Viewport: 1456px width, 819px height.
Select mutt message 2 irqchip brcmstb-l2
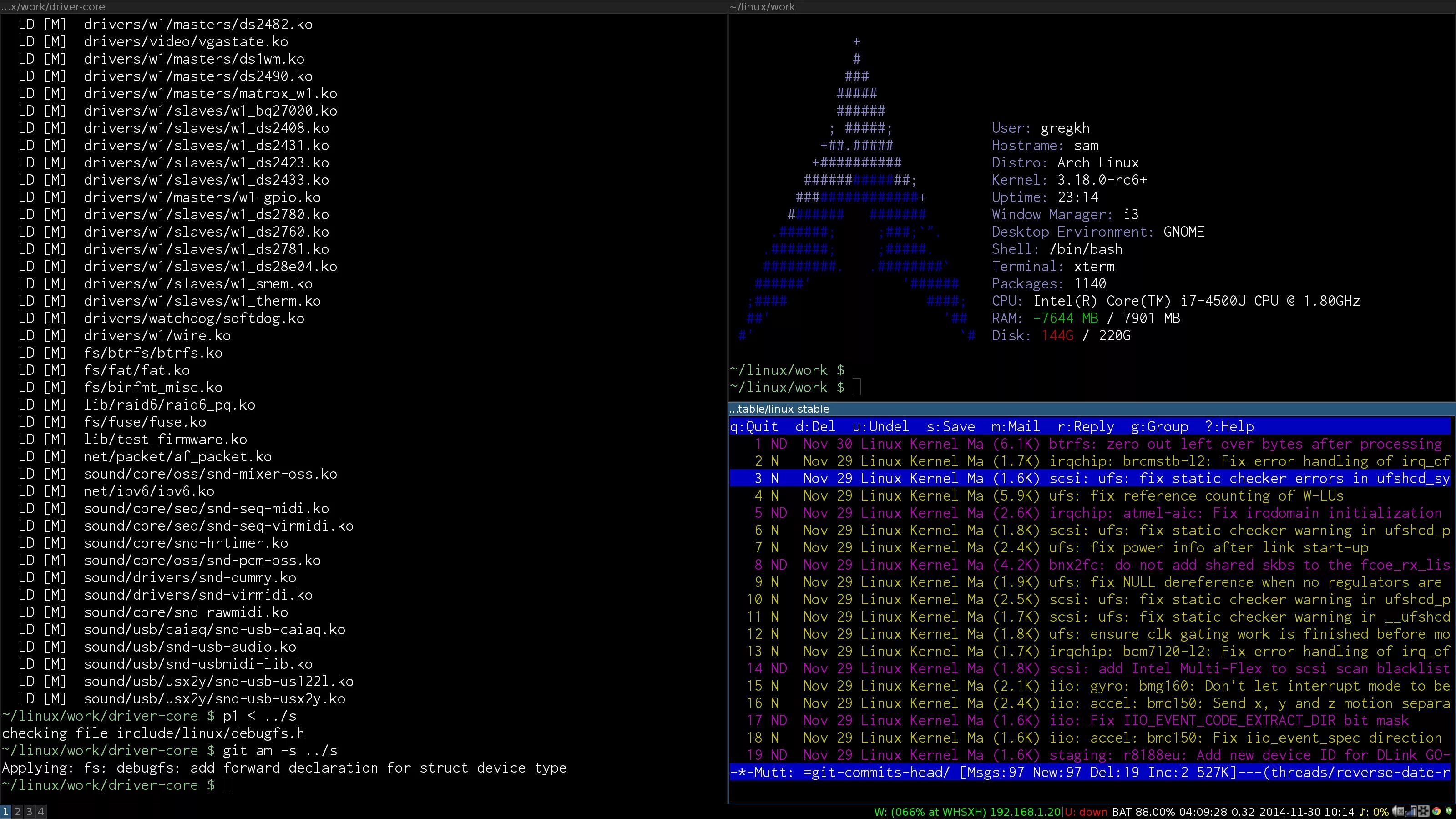coord(1090,461)
